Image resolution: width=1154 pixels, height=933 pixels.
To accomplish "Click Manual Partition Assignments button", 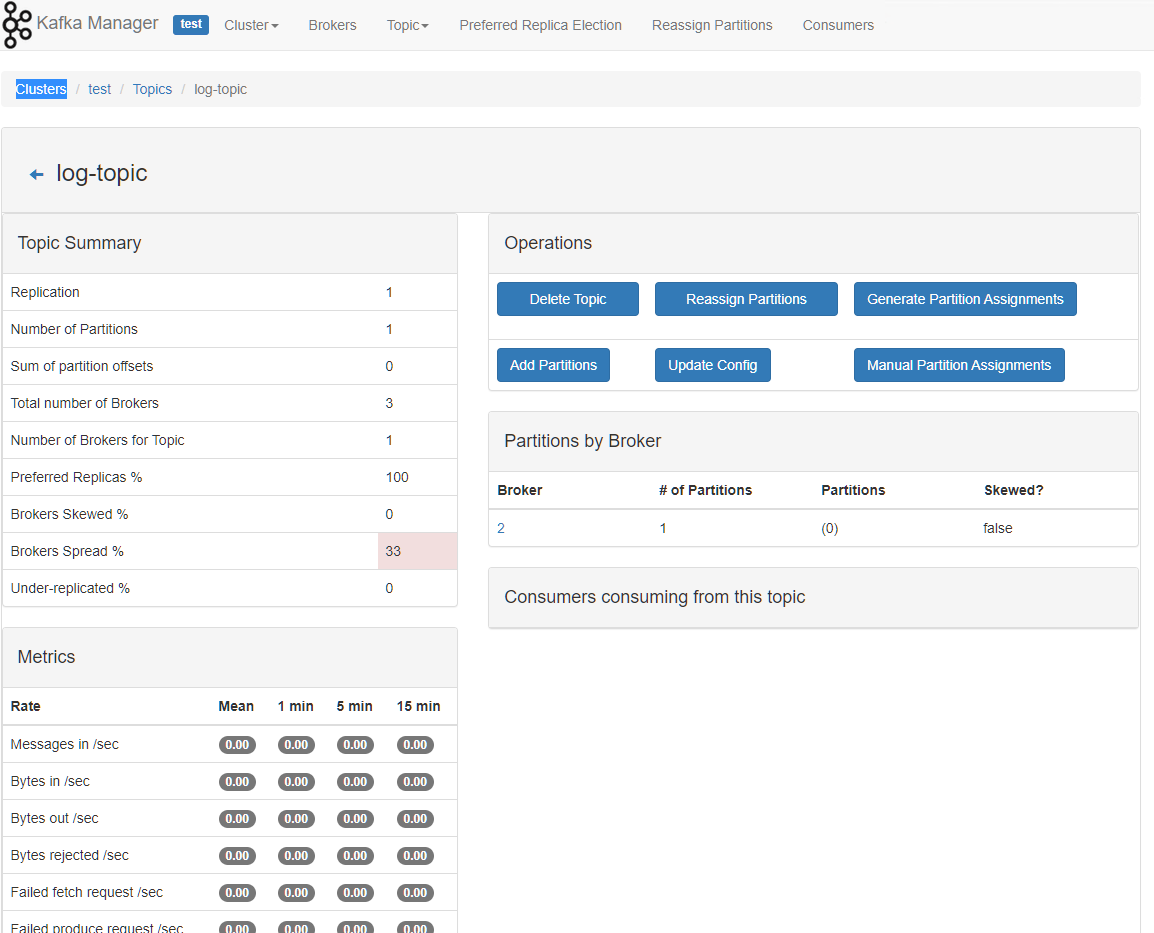I will pos(959,365).
